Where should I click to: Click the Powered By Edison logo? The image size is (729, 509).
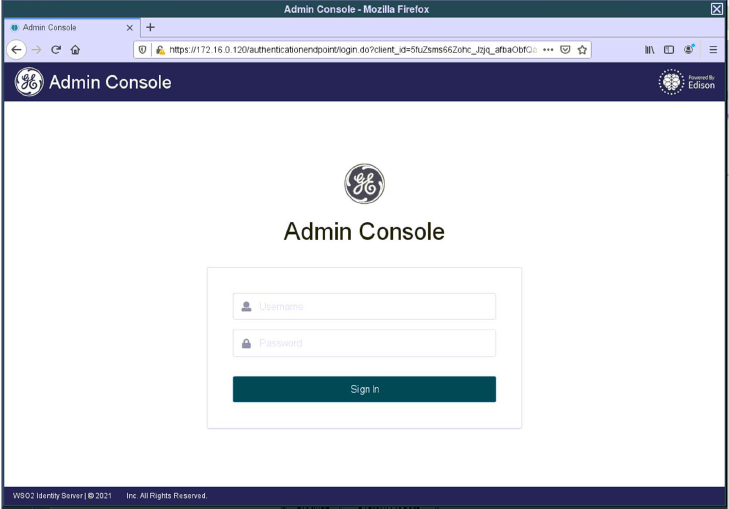687,82
